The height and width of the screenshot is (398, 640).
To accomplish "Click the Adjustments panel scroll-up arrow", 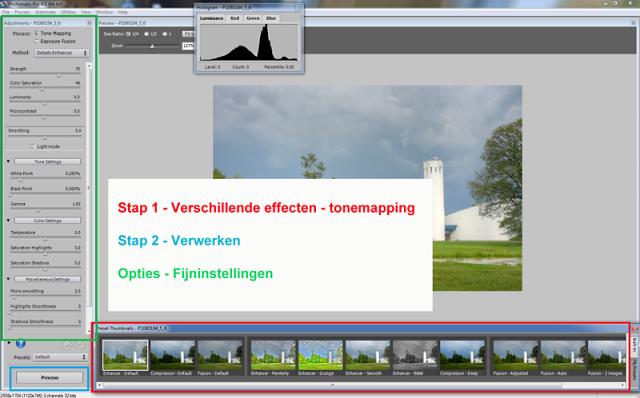I will (89, 66).
